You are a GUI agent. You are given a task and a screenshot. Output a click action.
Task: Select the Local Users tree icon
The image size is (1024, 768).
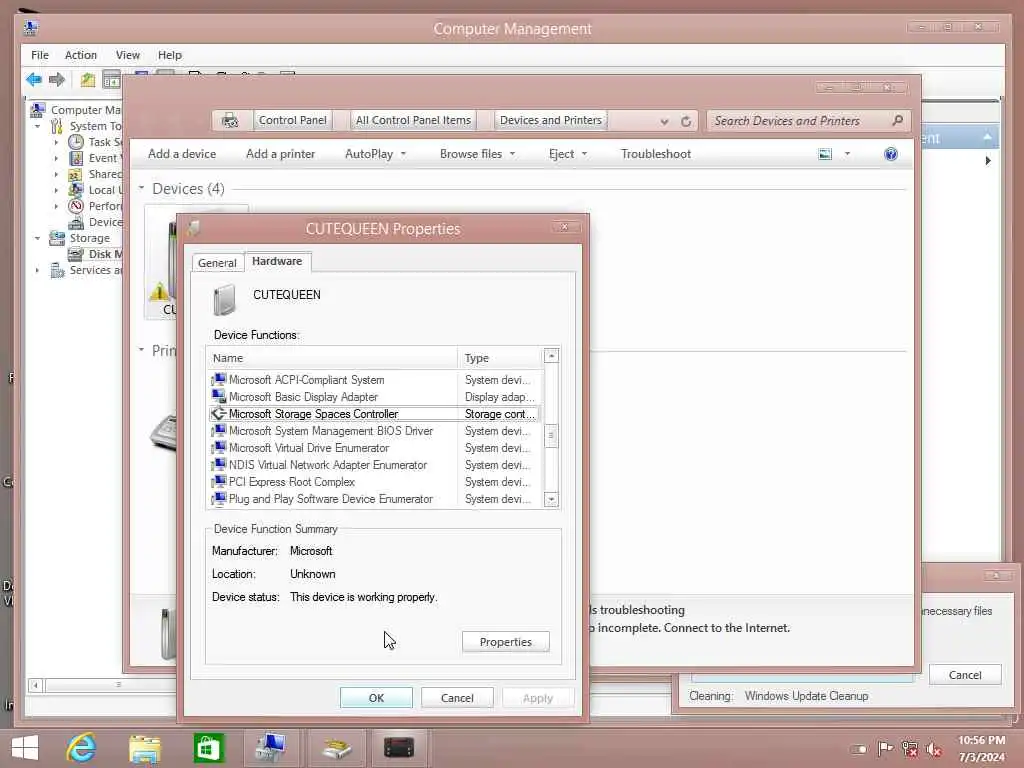pyautogui.click(x=76, y=190)
